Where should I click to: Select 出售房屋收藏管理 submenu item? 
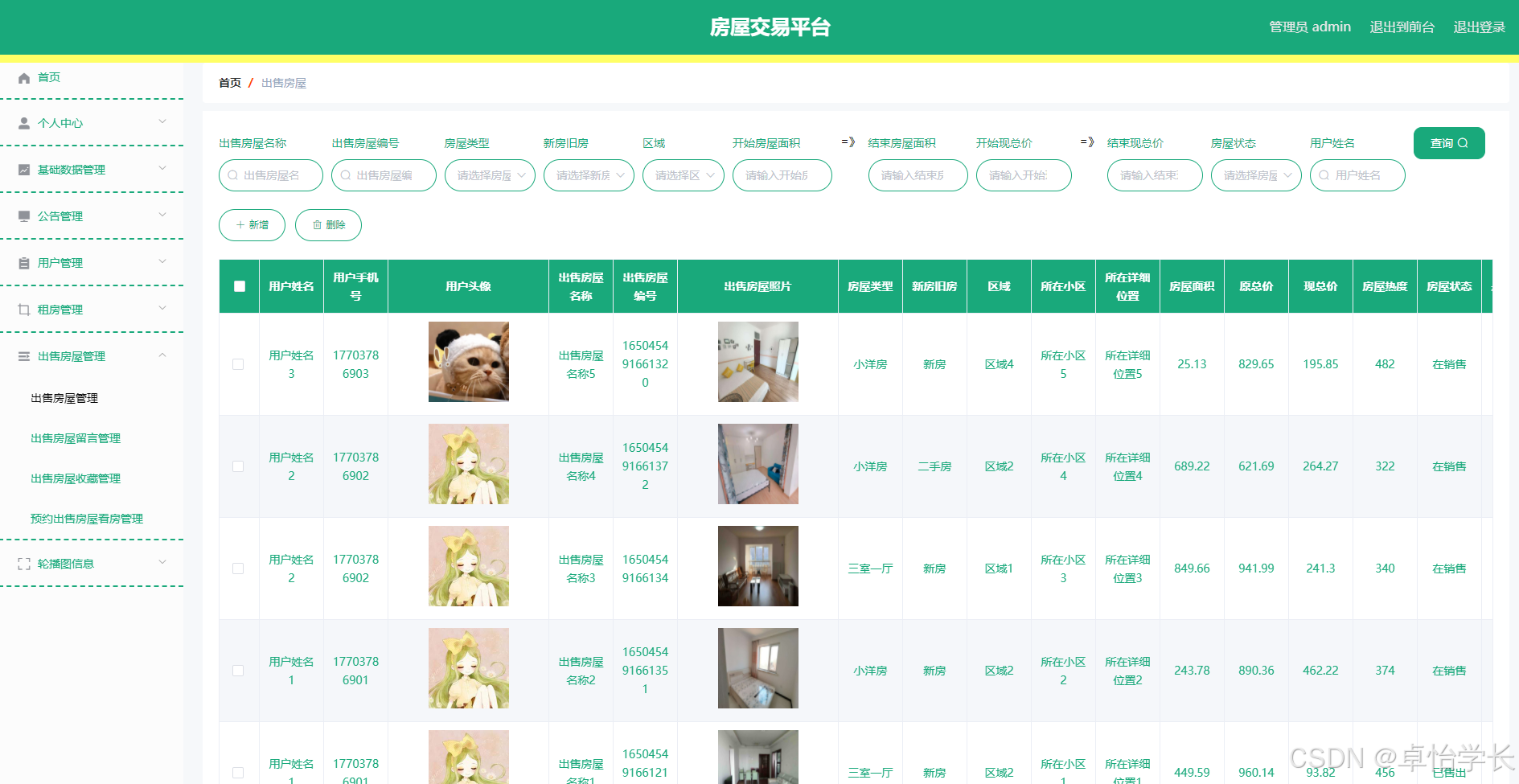click(76, 478)
